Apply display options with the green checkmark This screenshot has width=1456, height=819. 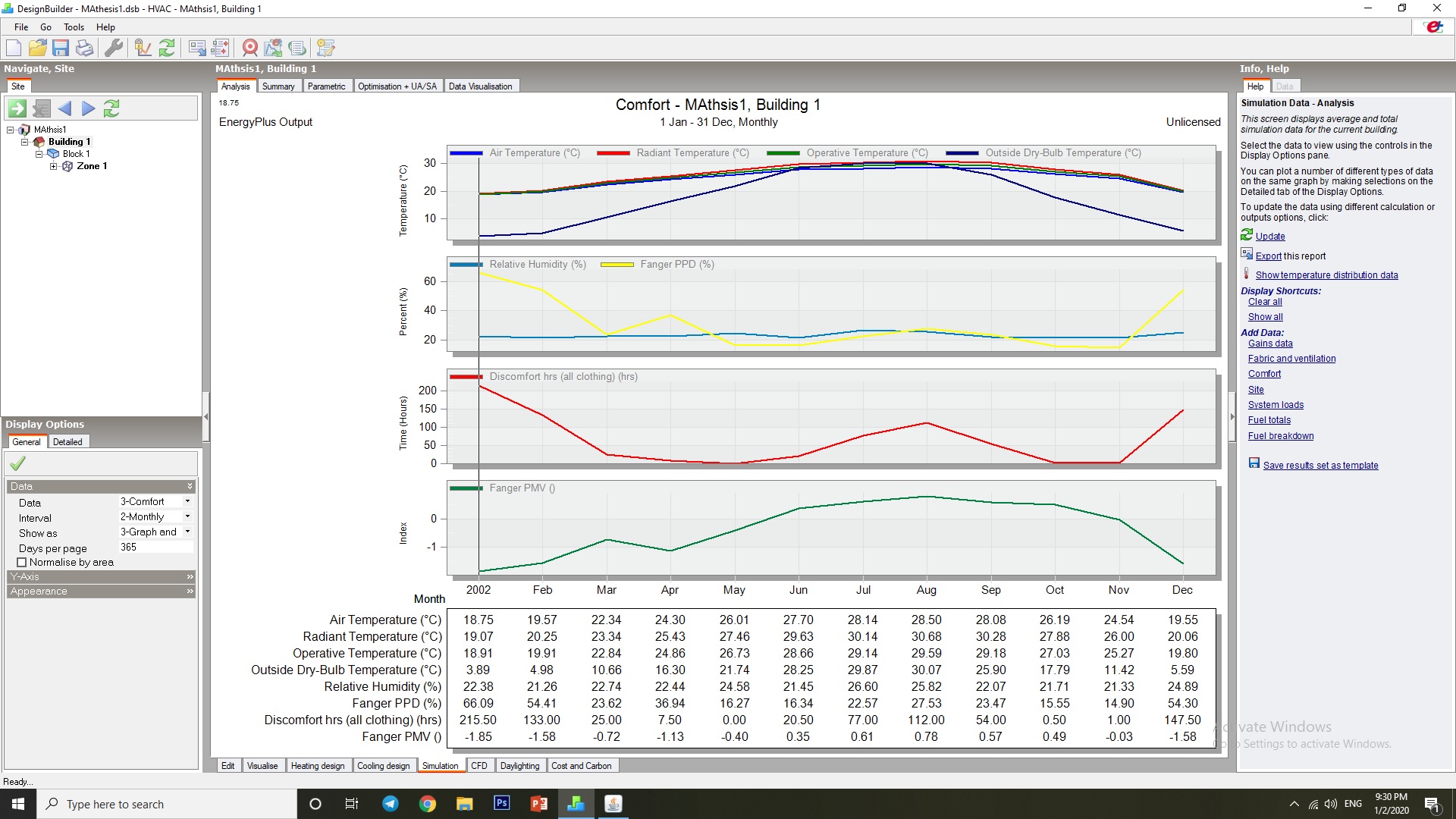pyautogui.click(x=18, y=463)
